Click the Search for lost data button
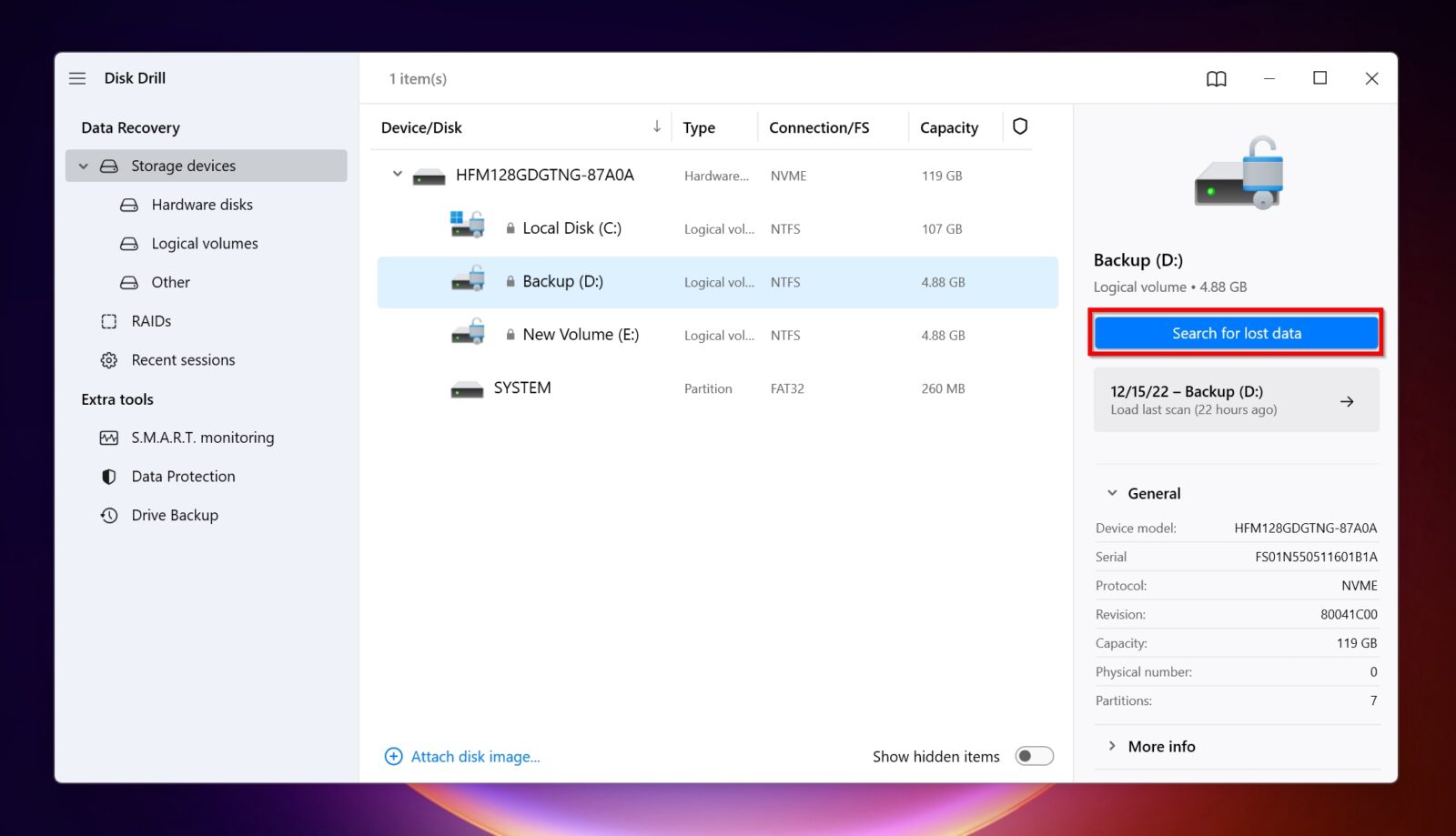This screenshot has height=836, width=1456. [x=1236, y=333]
